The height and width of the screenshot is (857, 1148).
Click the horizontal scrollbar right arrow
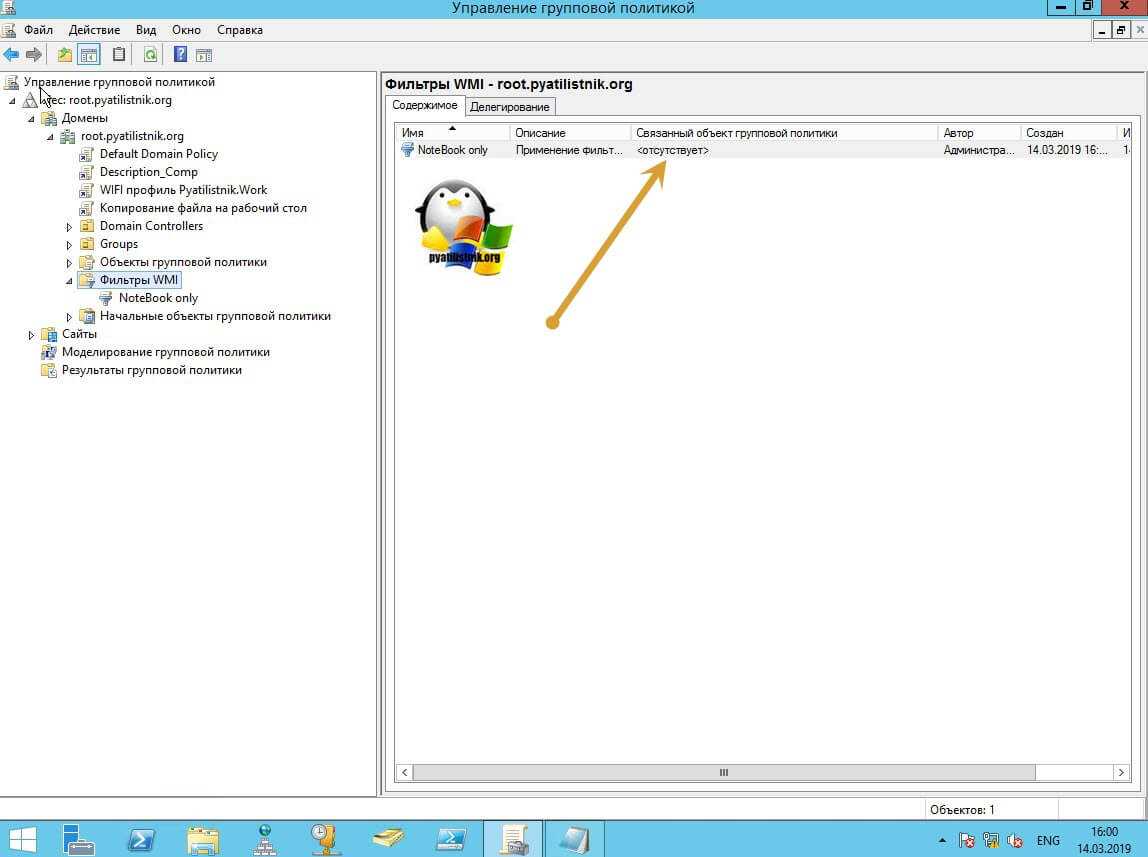[x=1122, y=773]
